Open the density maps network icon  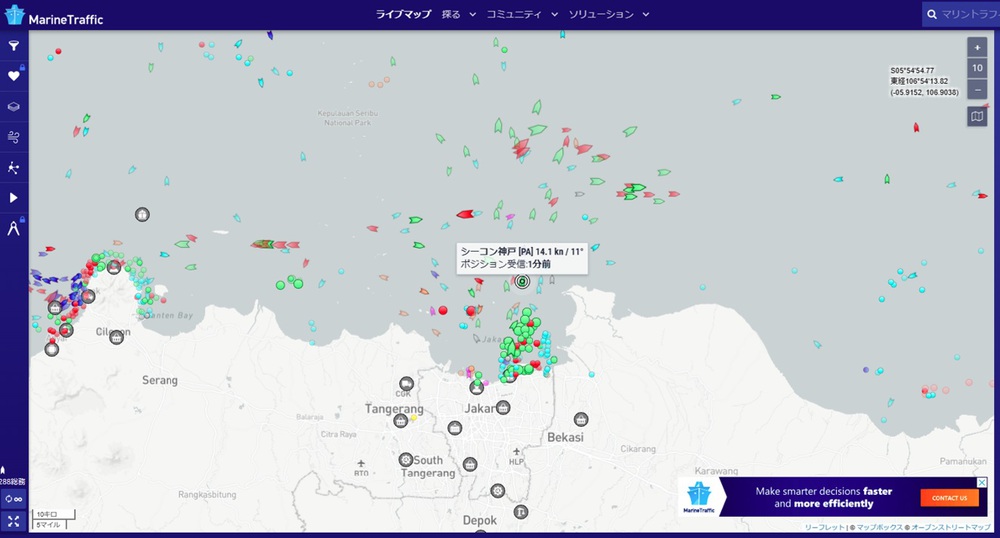pos(14,167)
